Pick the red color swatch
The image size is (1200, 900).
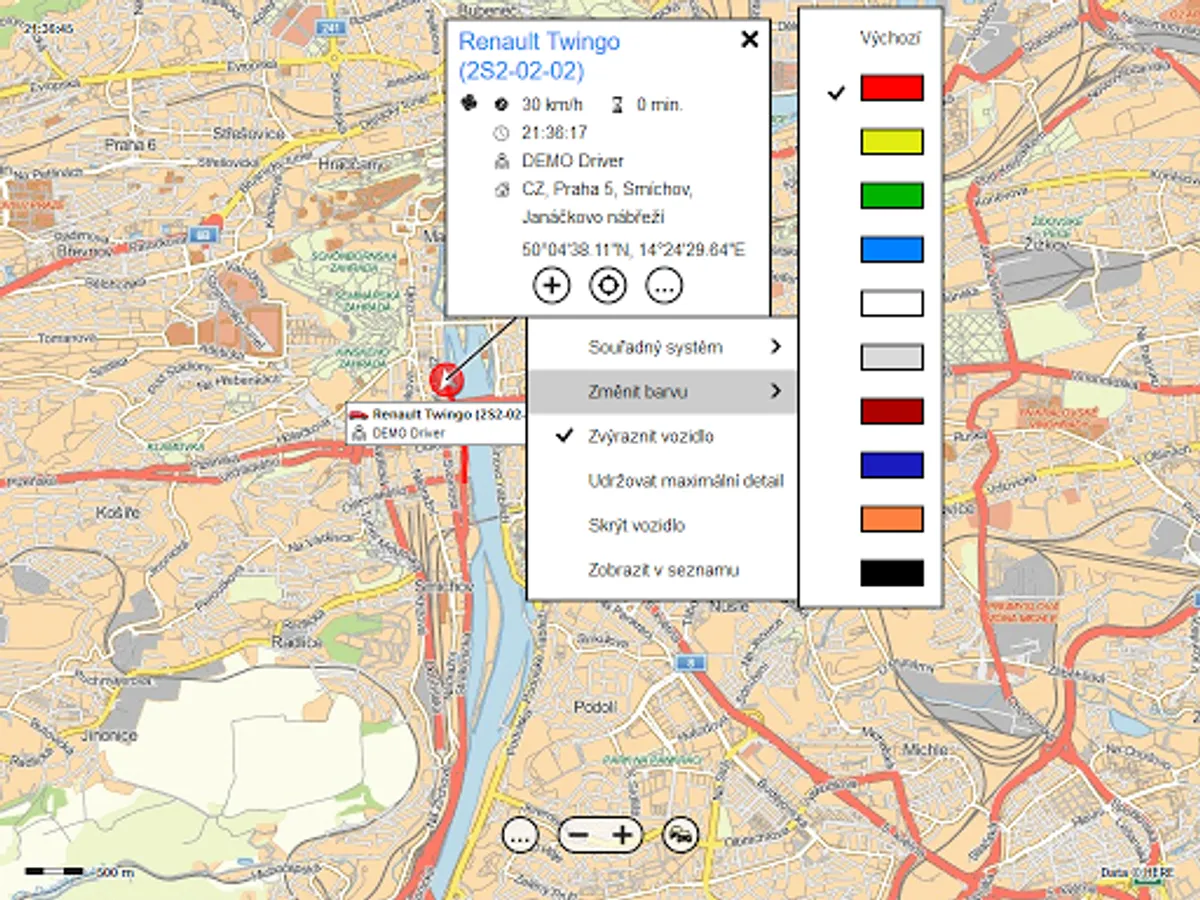pos(892,88)
